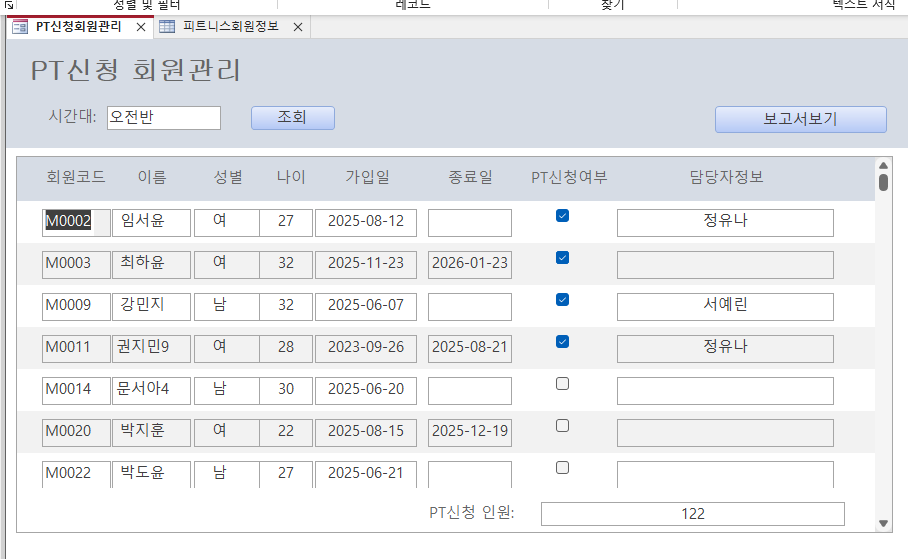Image resolution: width=908 pixels, height=559 pixels.
Task: Toggle the PT신청여부 checkbox for member M0003
Action: [562, 258]
